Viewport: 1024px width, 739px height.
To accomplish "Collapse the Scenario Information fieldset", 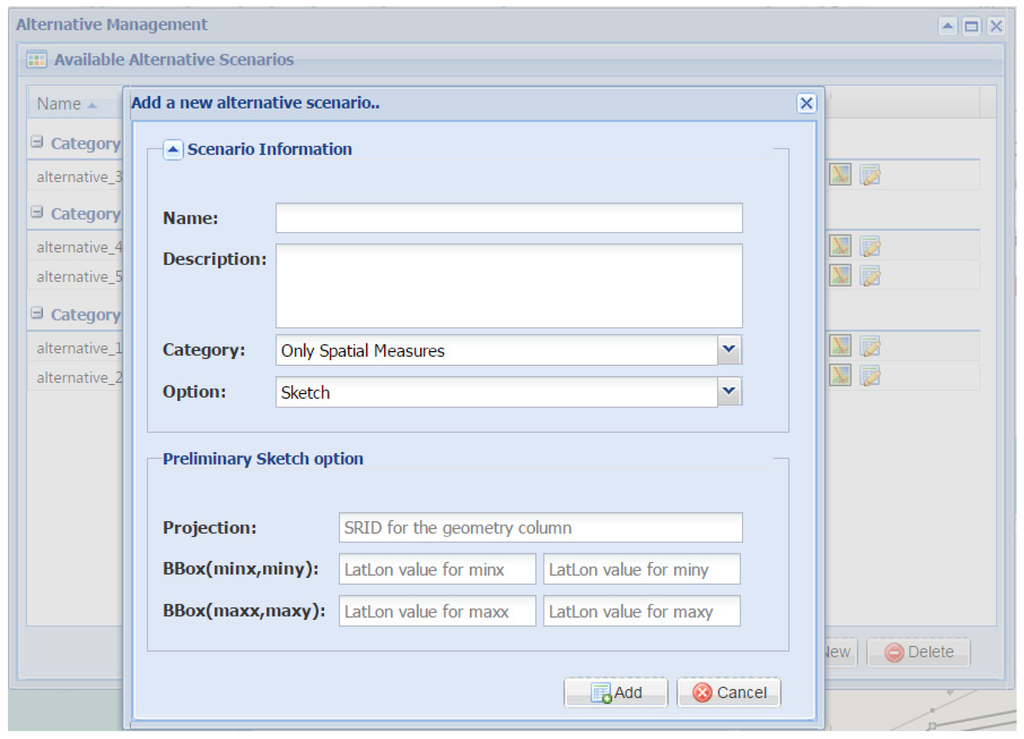I will point(173,150).
